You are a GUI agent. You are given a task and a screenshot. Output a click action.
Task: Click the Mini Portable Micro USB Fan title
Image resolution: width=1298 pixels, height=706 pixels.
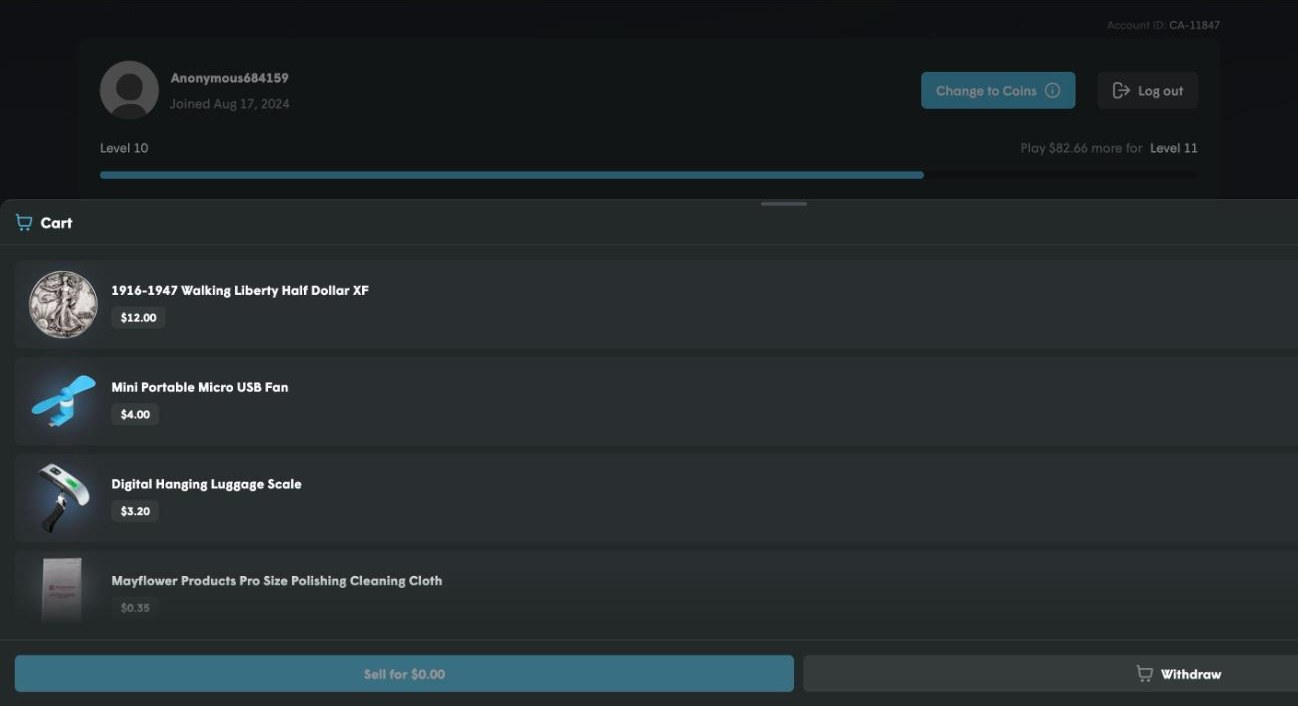tap(200, 387)
